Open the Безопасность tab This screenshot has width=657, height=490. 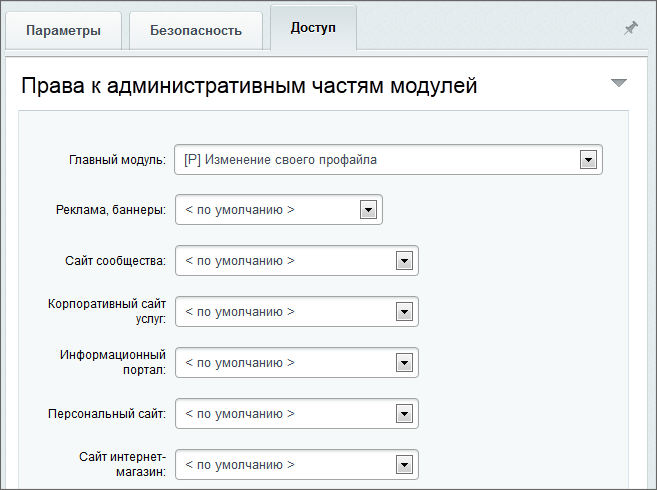[196, 30]
